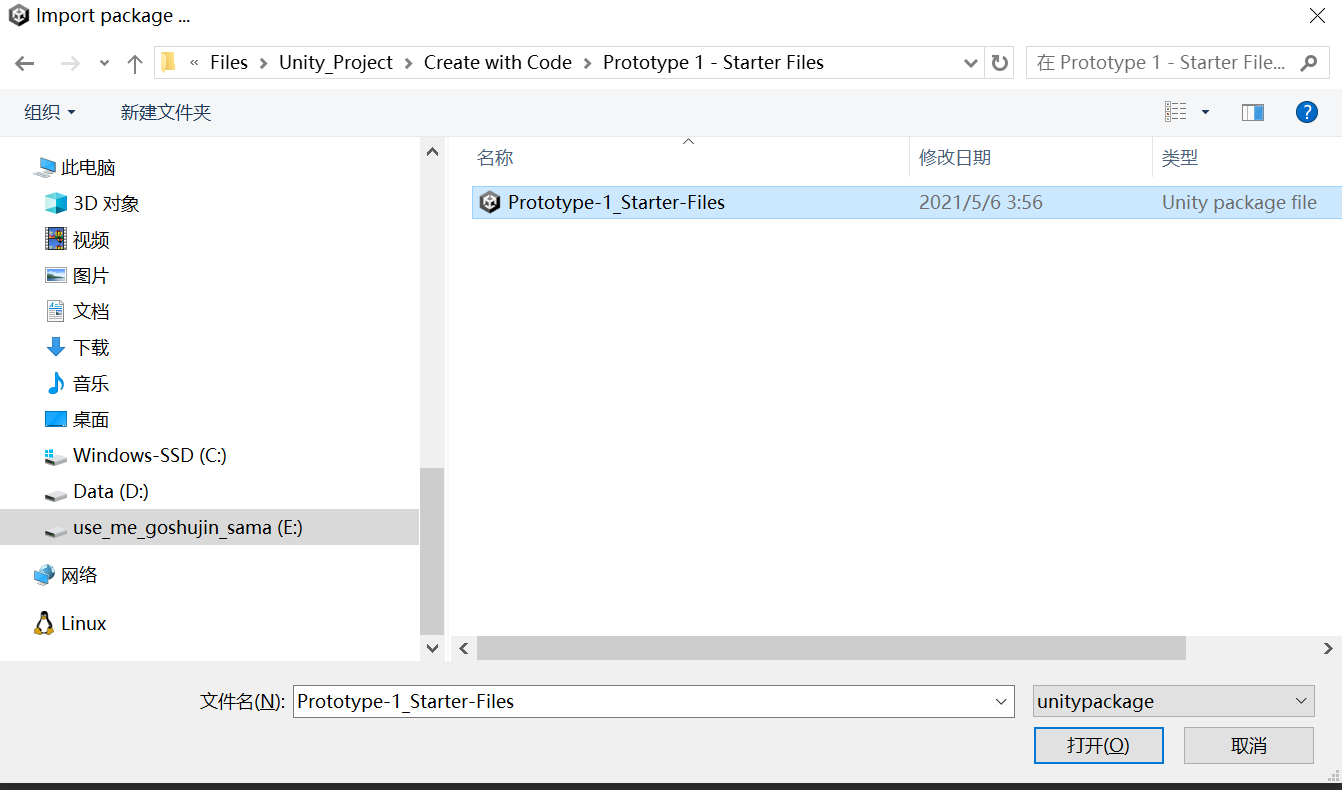Open the filename suggestions dropdown
Screen dimensions: 1342x790
pos(1002,701)
